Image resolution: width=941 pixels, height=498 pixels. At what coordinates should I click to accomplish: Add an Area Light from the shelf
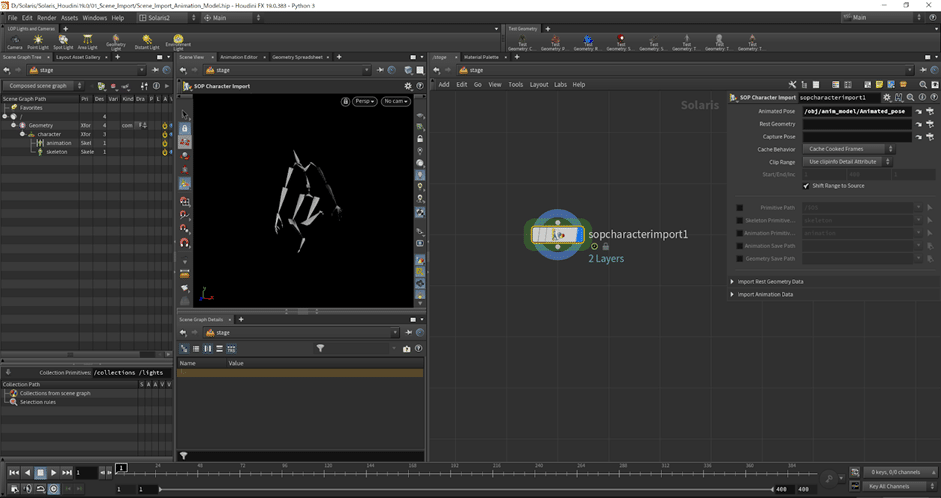coord(87,42)
